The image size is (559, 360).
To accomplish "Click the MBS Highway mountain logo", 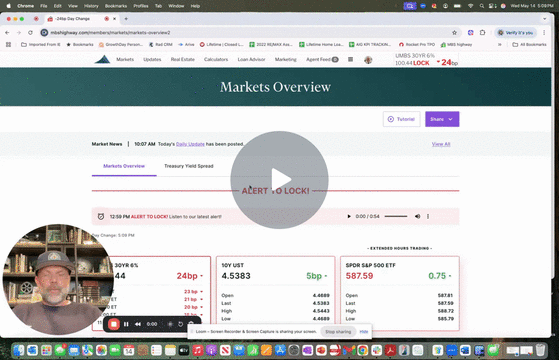I will tap(102, 59).
